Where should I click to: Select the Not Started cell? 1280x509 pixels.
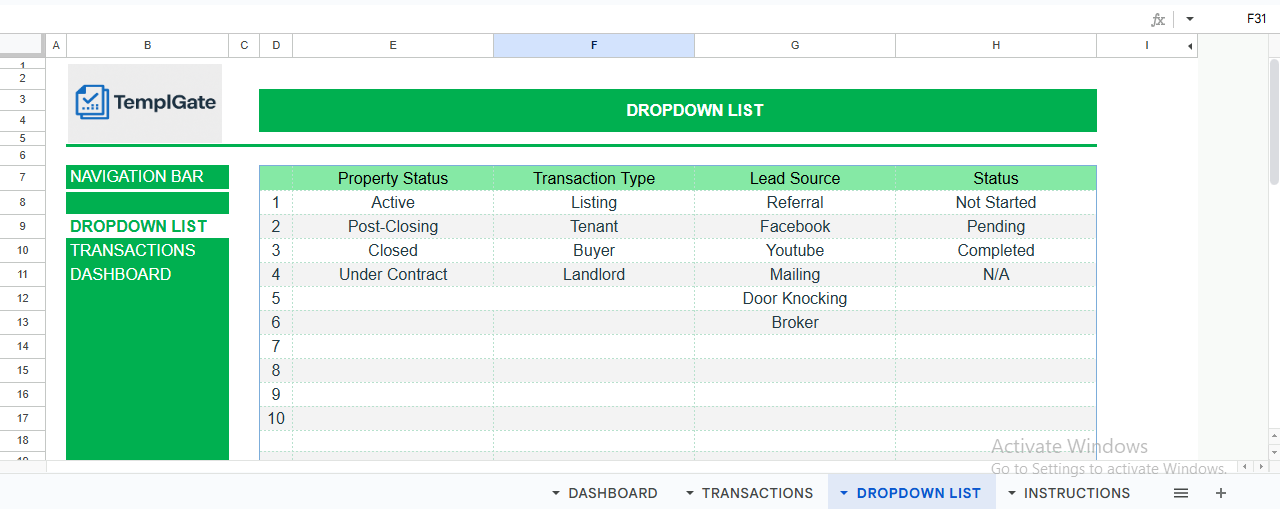[996, 202]
